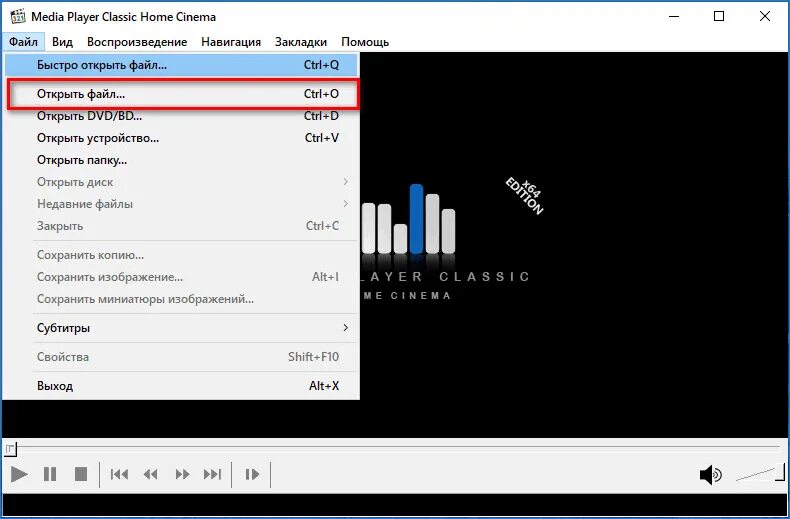The image size is (790, 519).
Task: Maximize the Media Player Classic window
Action: [x=719, y=17]
